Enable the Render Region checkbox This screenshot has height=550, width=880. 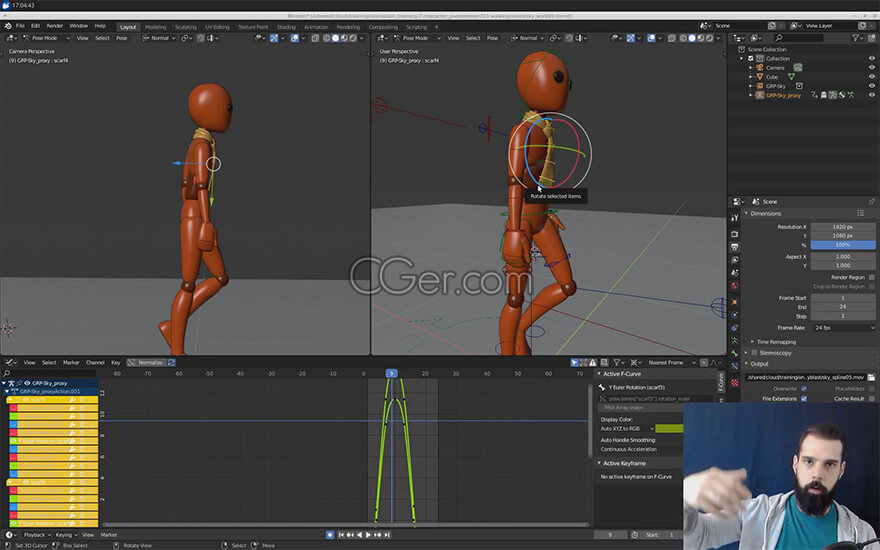pos(872,277)
